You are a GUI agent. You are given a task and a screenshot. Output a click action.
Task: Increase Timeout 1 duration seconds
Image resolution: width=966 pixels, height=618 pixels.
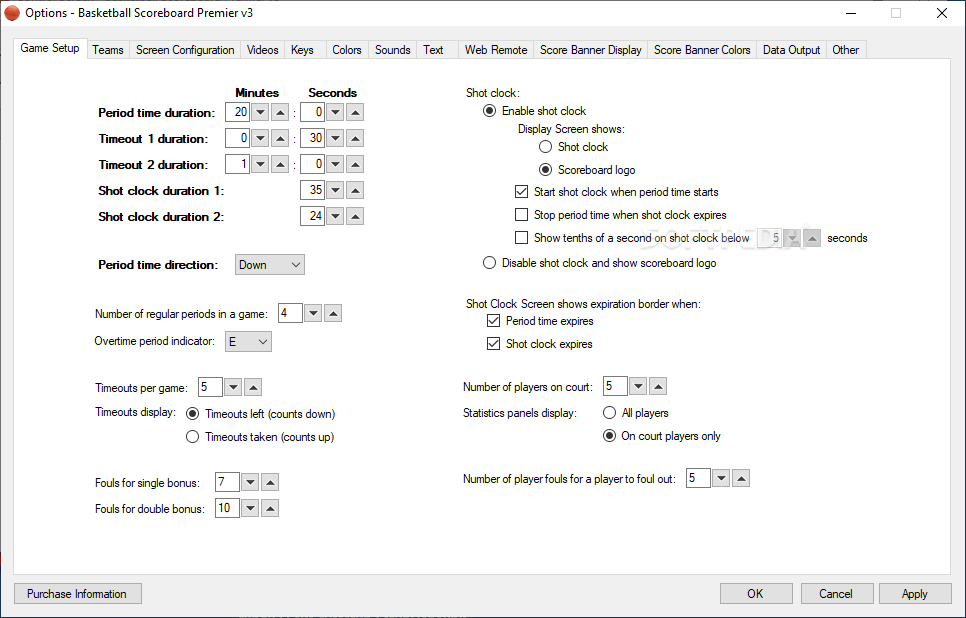[x=355, y=138]
